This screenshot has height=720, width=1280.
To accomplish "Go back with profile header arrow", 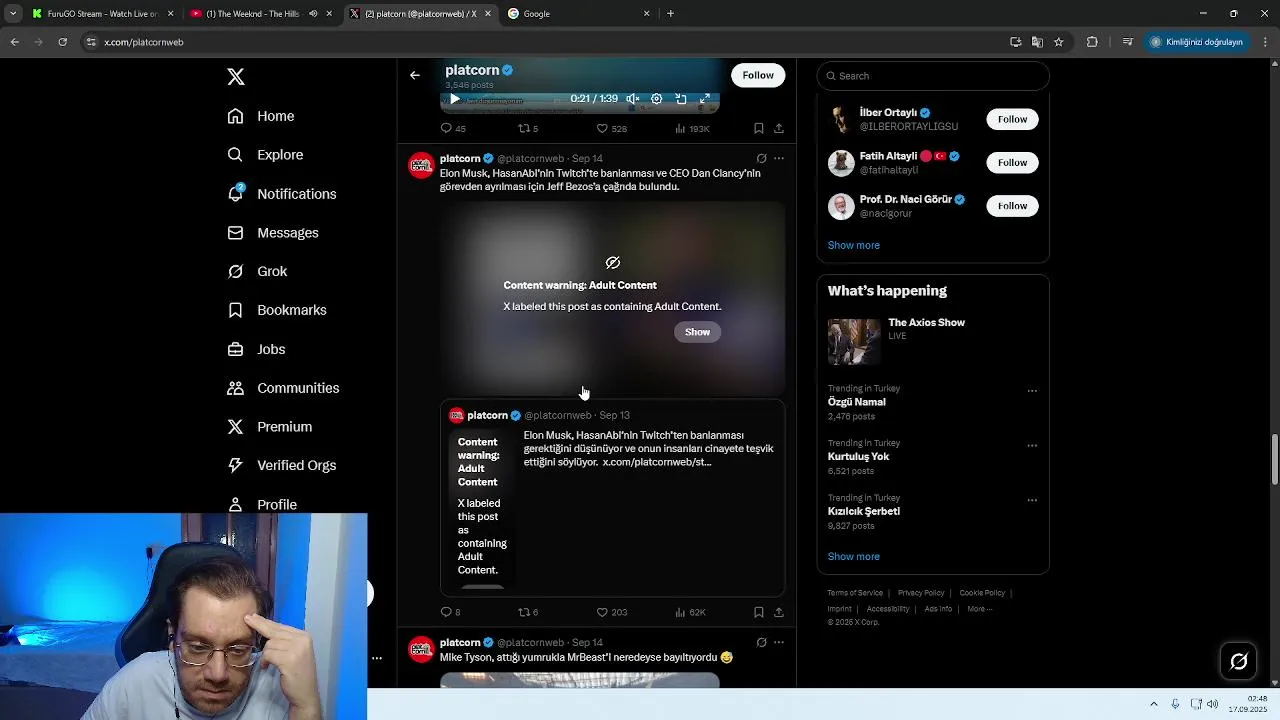I will coord(415,75).
